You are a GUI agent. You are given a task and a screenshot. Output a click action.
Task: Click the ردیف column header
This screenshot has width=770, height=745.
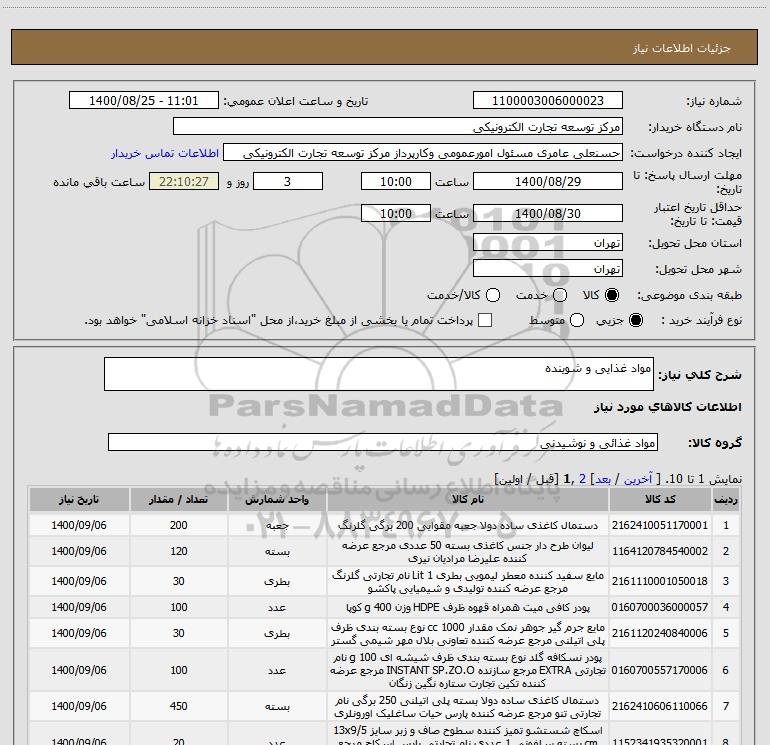click(x=726, y=499)
